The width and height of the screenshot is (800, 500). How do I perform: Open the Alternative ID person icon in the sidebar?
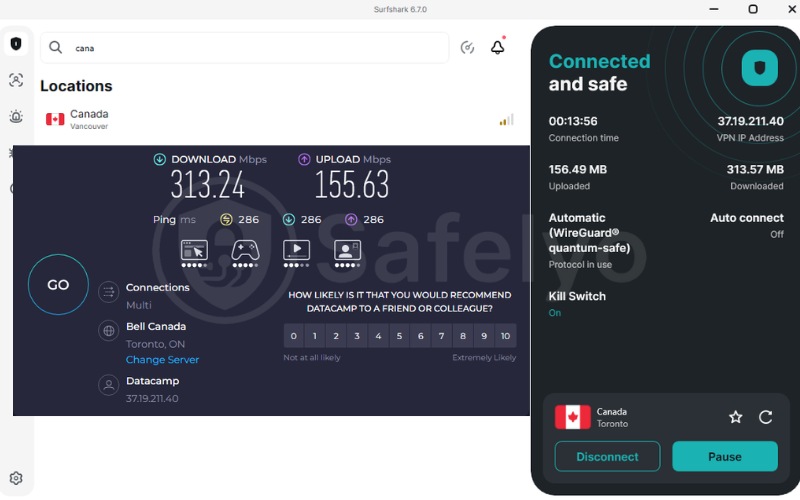click(16, 80)
